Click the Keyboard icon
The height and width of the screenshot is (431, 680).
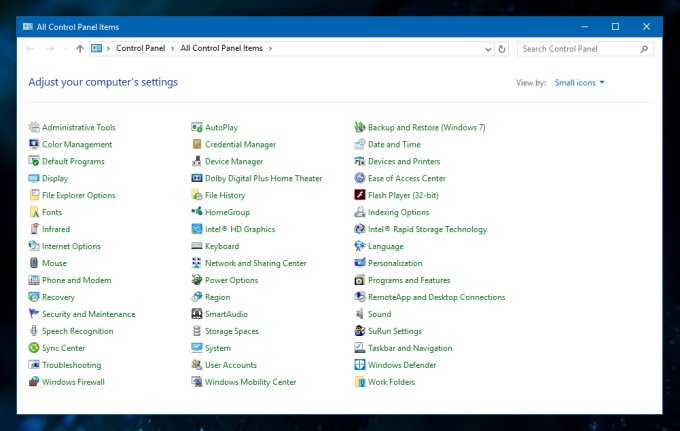coord(197,246)
